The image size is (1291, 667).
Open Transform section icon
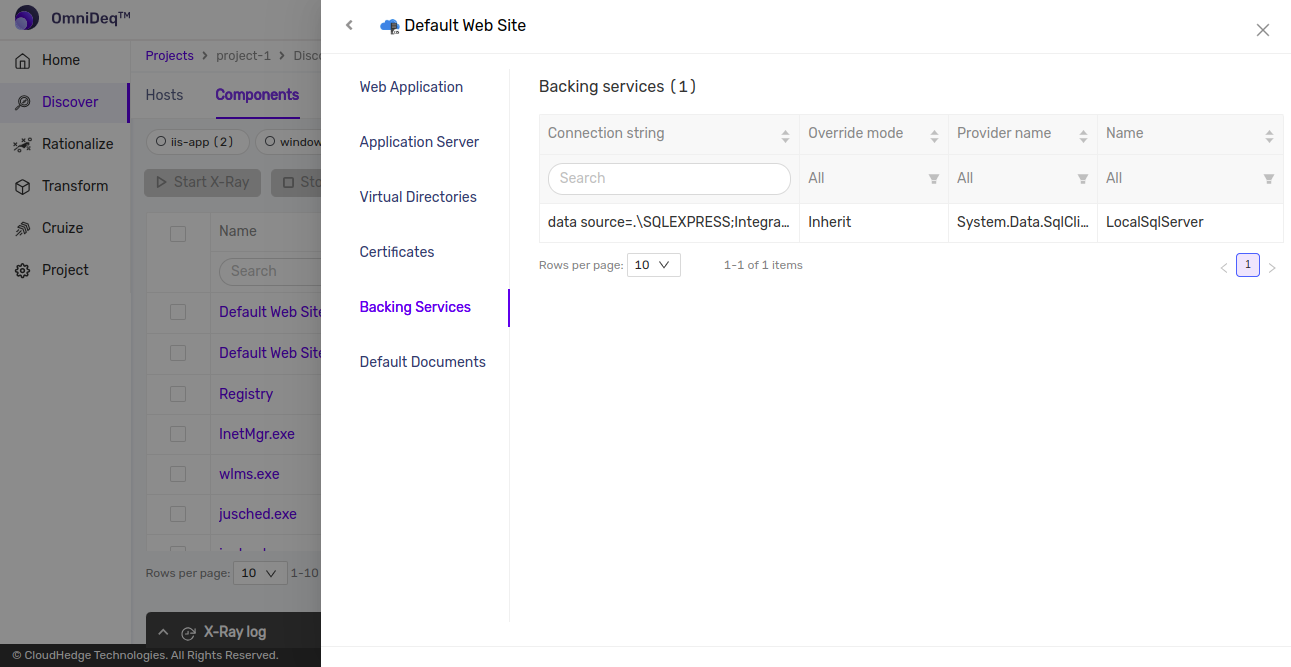click(x=22, y=186)
